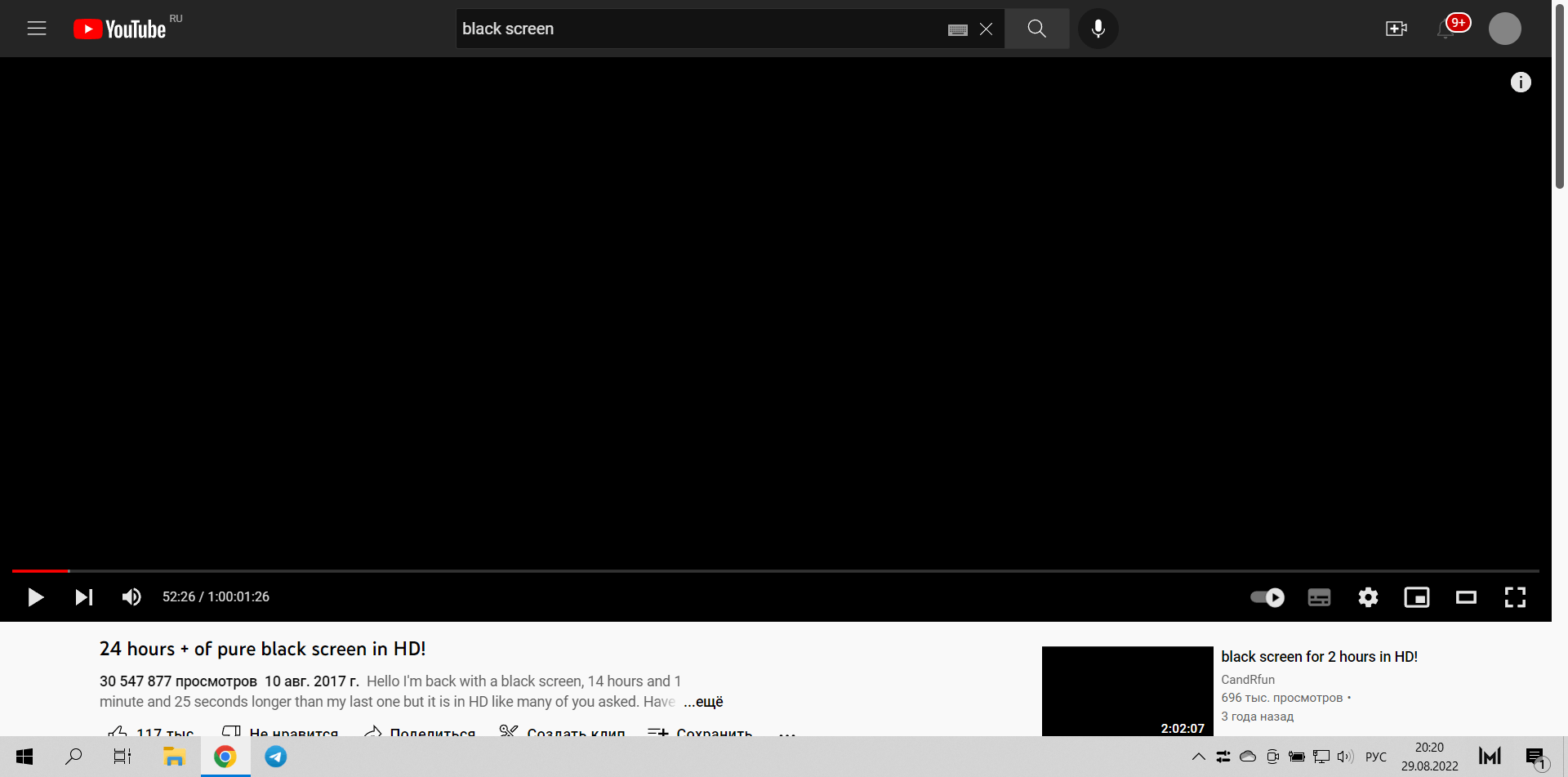Switch to Chrome in the taskbar
This screenshot has height=777, width=1568.
[225, 757]
